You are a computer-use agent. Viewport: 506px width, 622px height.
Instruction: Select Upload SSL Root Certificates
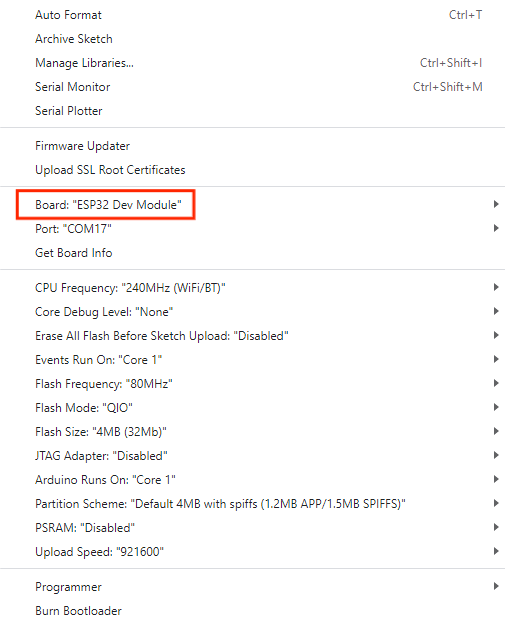(x=253, y=170)
